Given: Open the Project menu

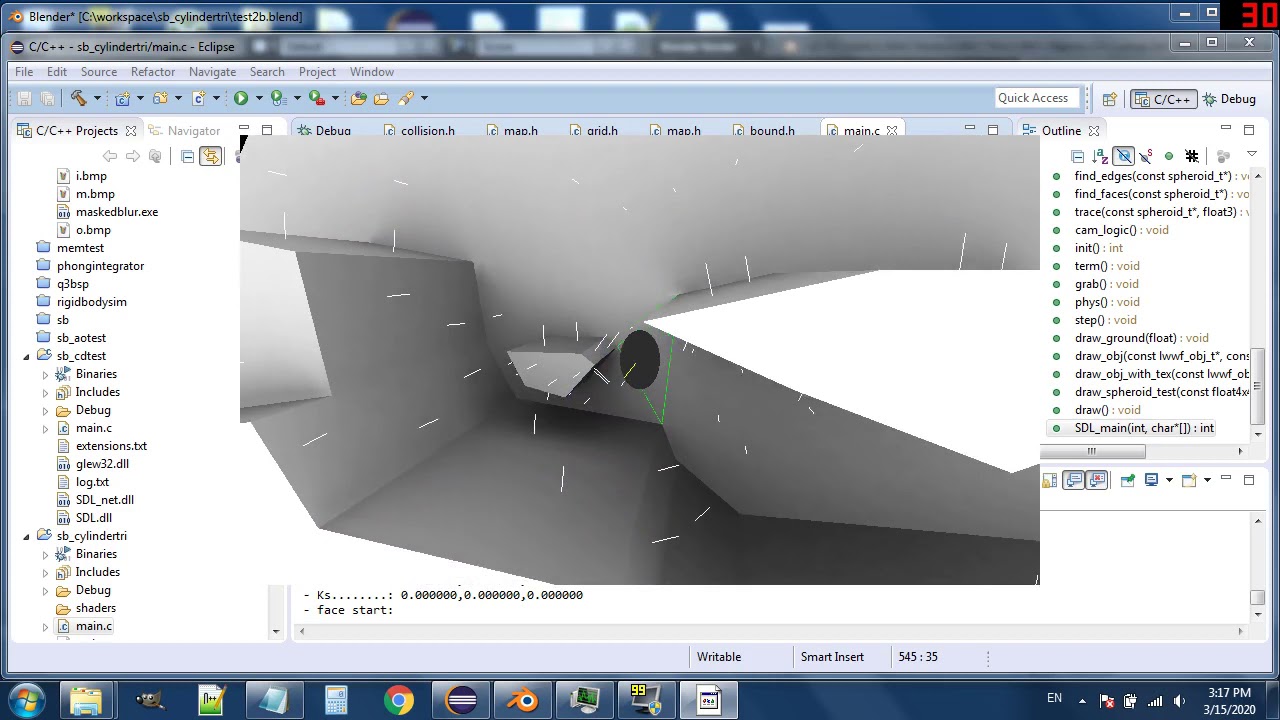Looking at the screenshot, I should pos(317,72).
